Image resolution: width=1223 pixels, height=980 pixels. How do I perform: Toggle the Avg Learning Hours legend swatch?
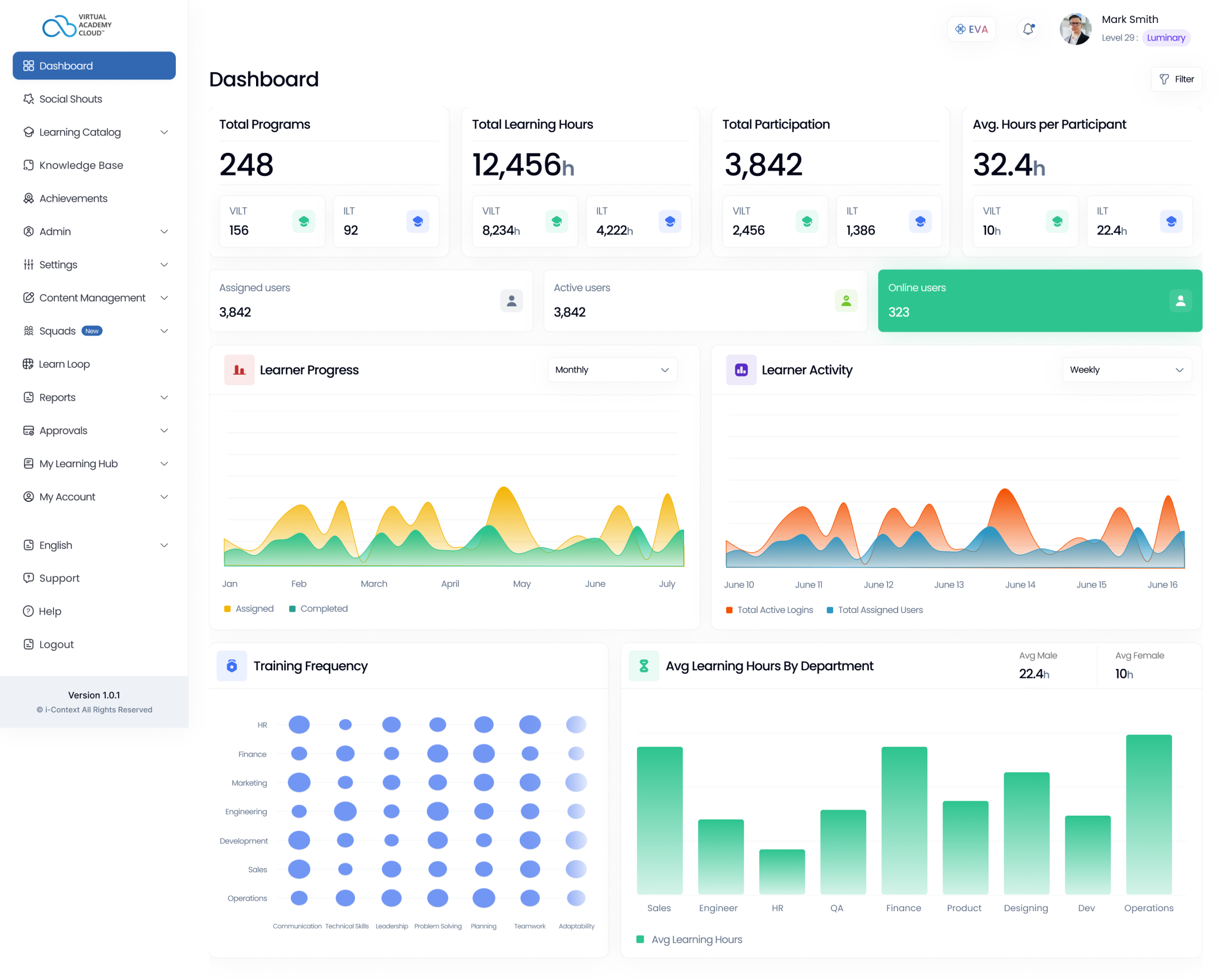point(640,939)
